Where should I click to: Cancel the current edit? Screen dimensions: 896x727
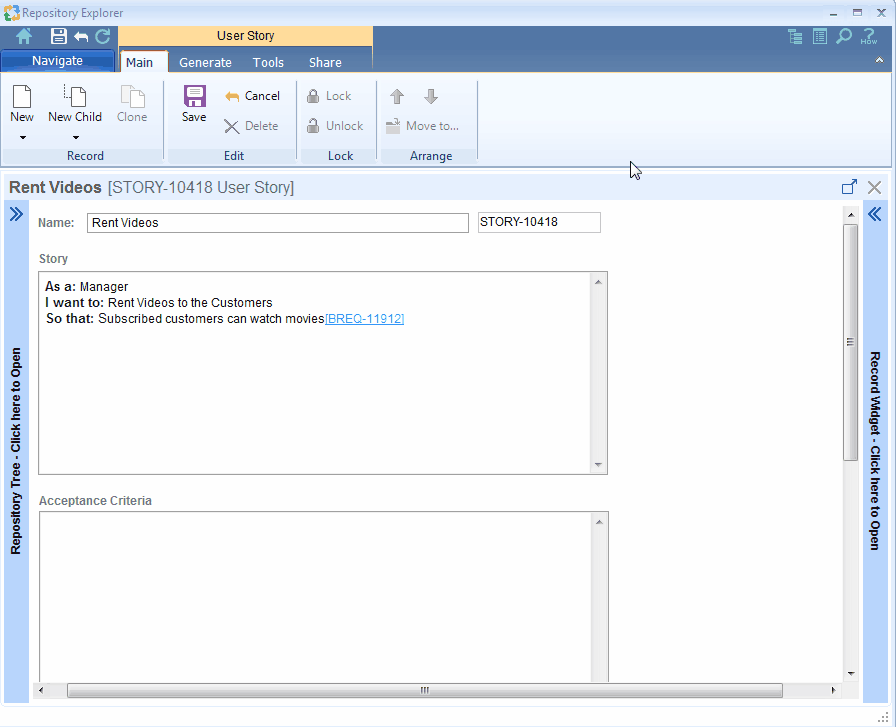(252, 96)
